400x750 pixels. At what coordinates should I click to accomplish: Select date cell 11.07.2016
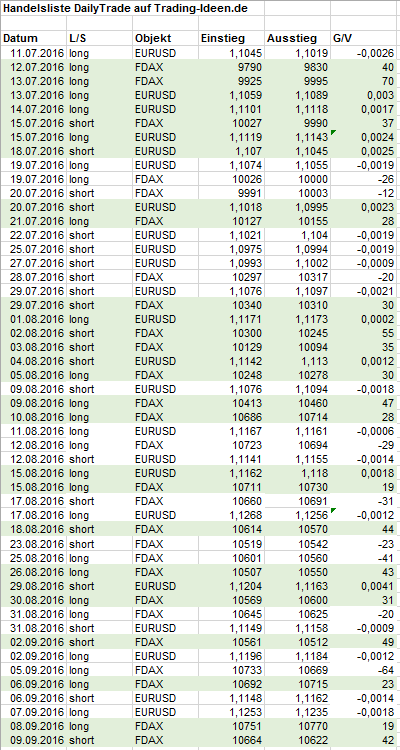pos(33,53)
